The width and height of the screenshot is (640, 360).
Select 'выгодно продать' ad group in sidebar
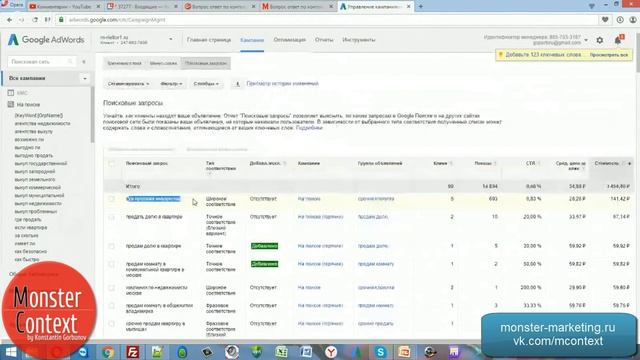33,156
